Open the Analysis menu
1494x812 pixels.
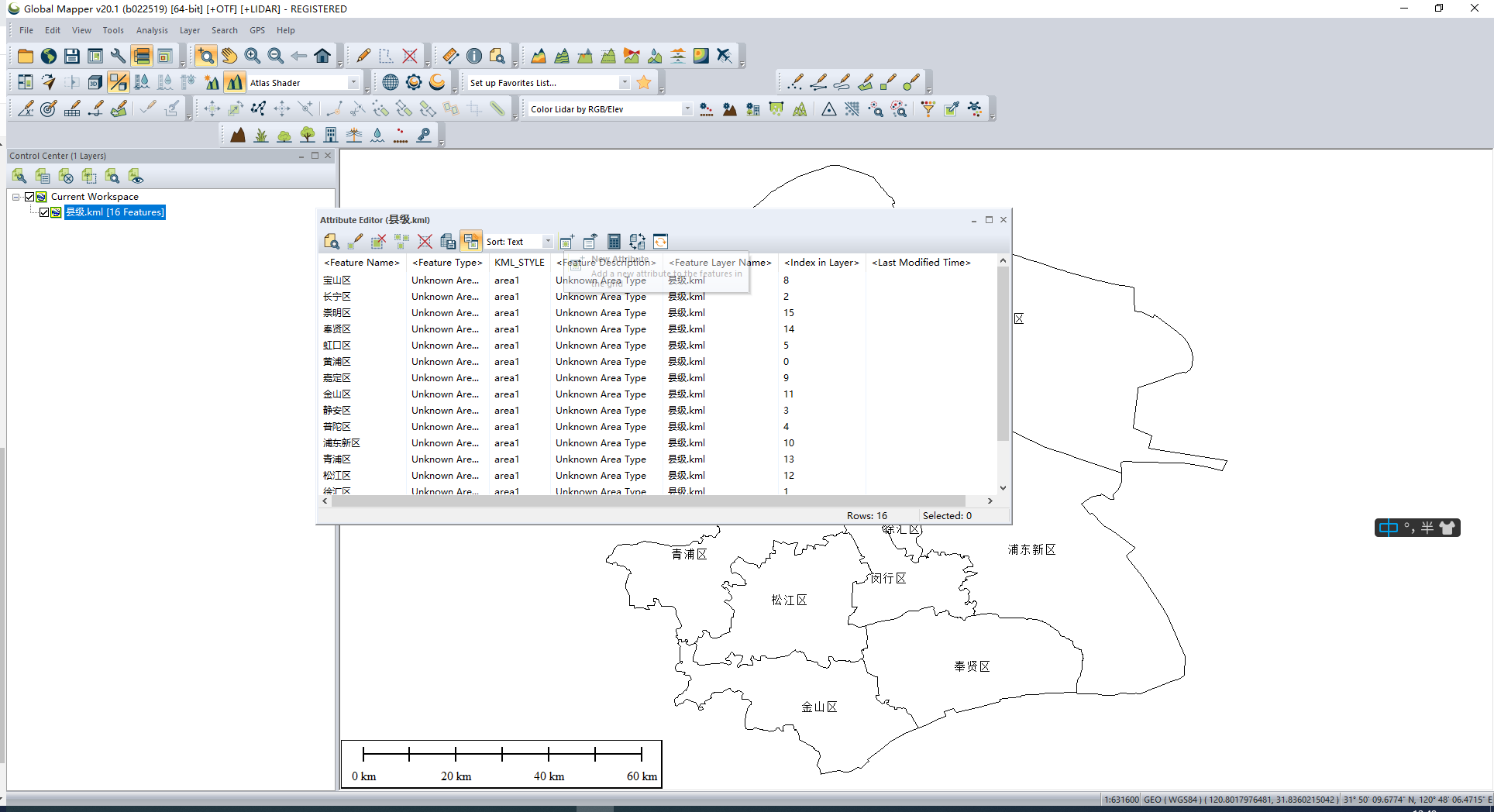point(152,30)
